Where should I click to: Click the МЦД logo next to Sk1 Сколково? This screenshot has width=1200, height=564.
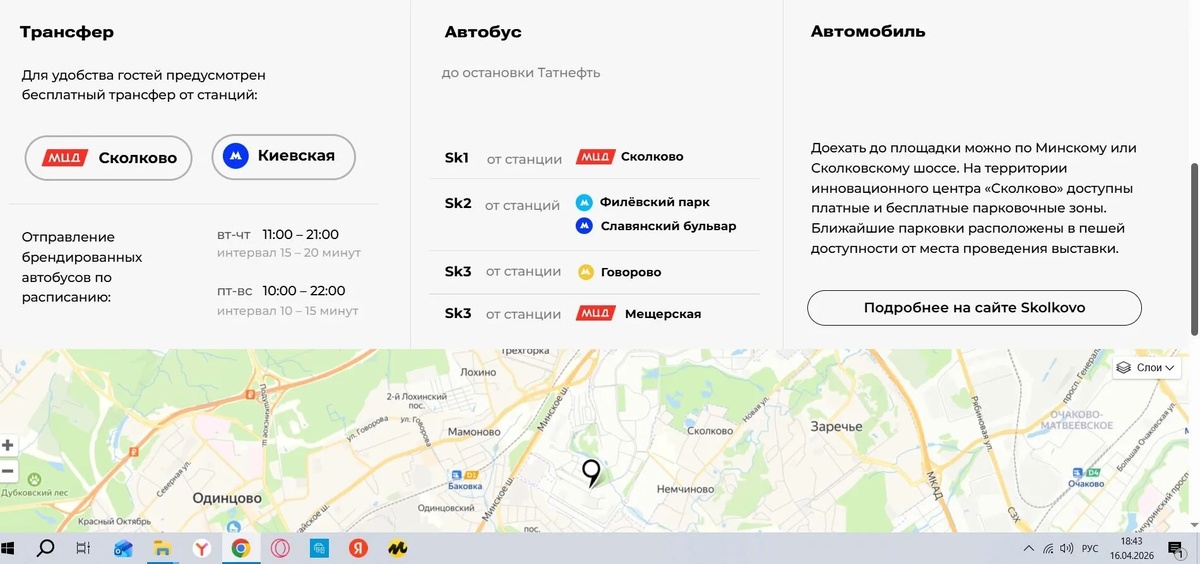tap(596, 157)
